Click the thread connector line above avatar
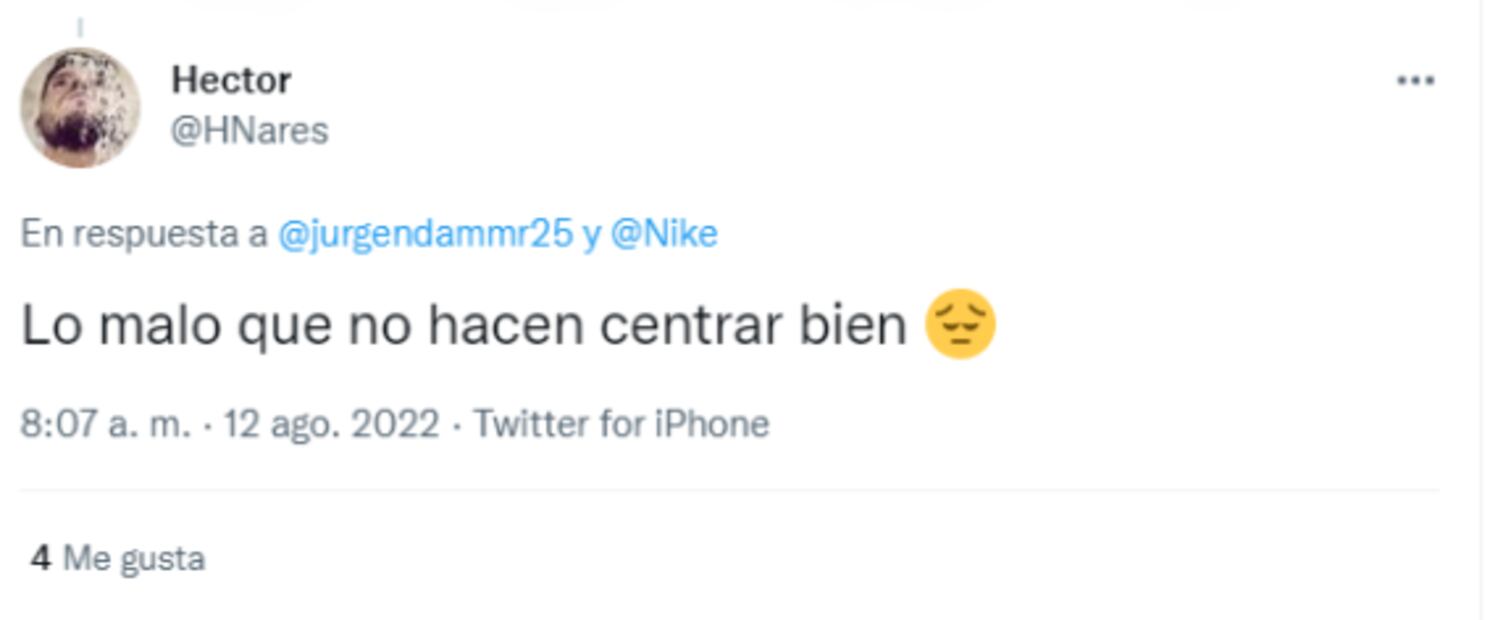Image resolution: width=1490 pixels, height=620 pixels. point(80,28)
